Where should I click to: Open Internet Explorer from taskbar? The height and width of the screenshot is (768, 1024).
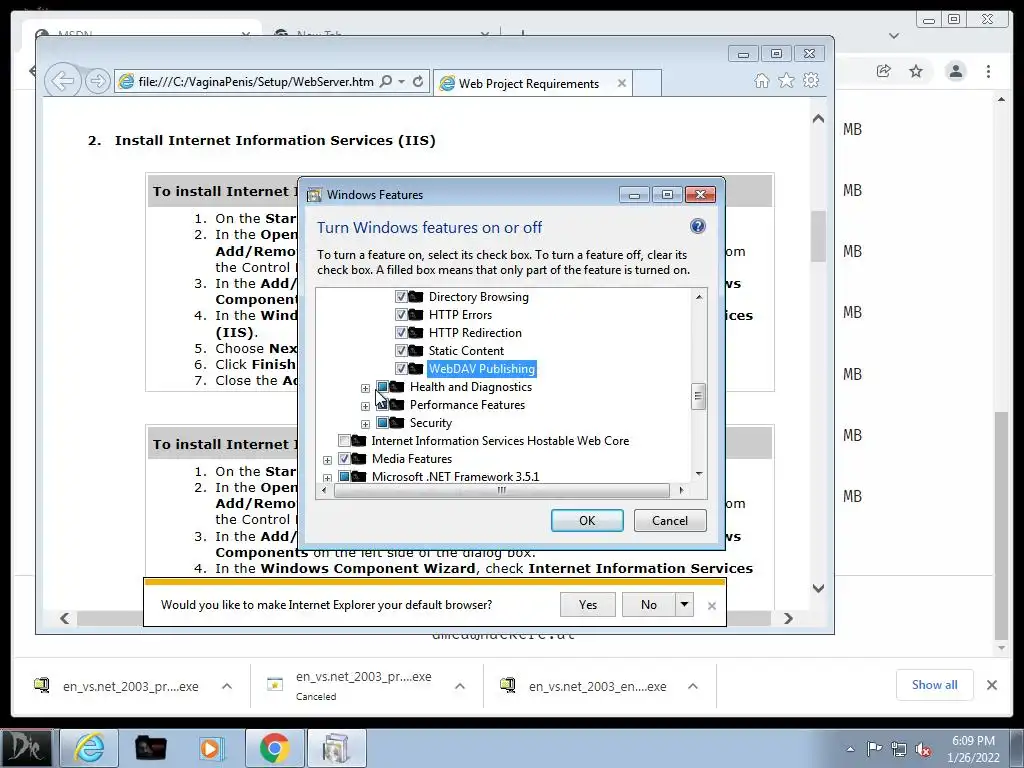coord(88,748)
